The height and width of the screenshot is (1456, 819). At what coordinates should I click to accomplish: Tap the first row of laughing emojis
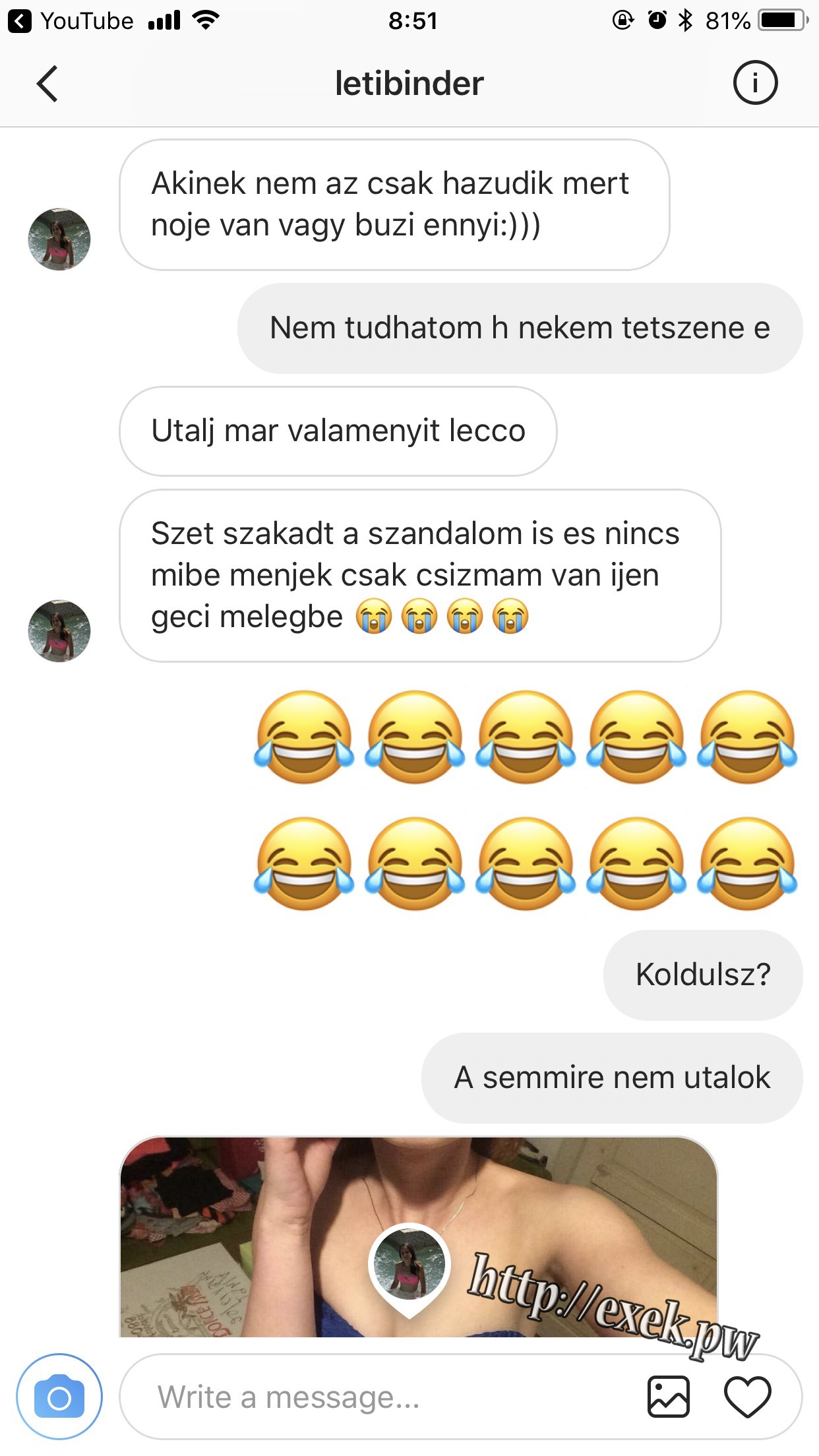526,737
